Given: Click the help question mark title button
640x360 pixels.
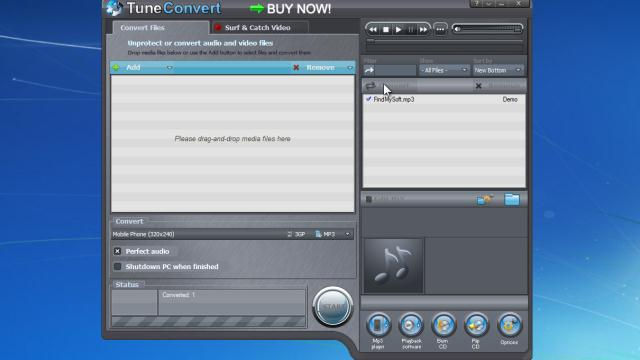Looking at the screenshot, I should pos(476,3).
